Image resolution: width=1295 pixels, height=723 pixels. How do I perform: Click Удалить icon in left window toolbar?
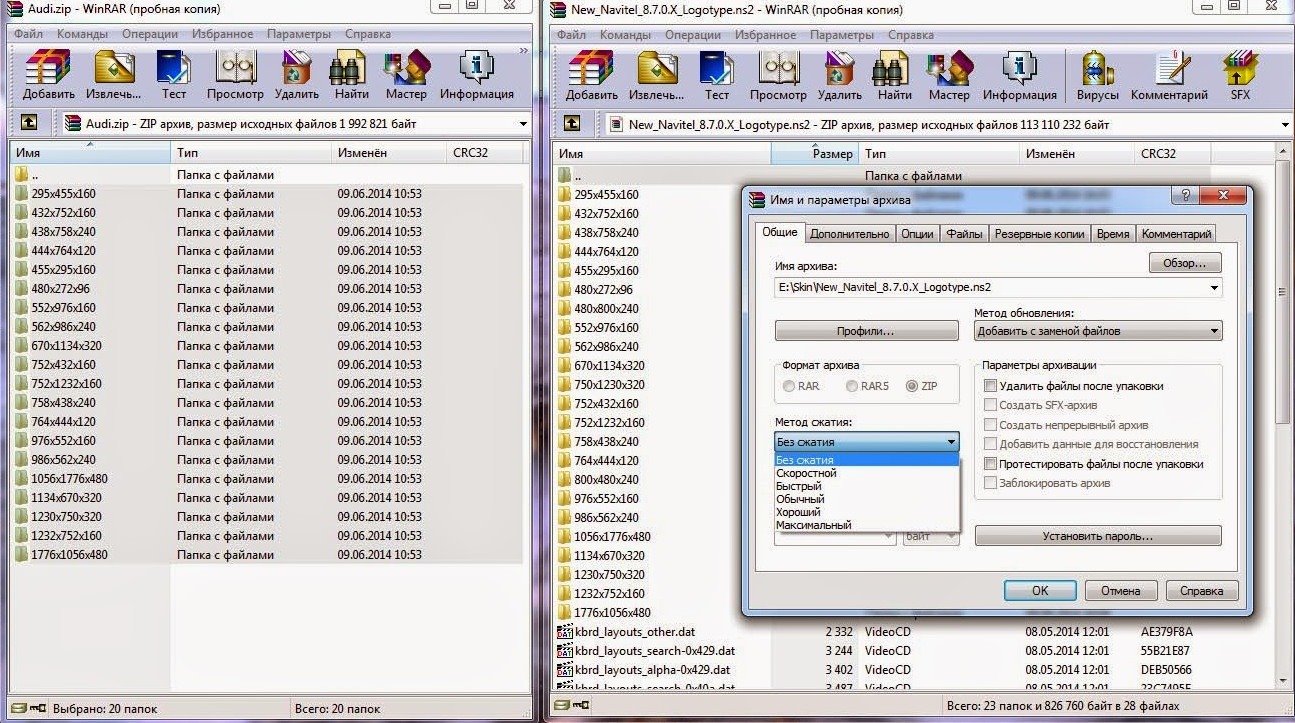(x=297, y=74)
